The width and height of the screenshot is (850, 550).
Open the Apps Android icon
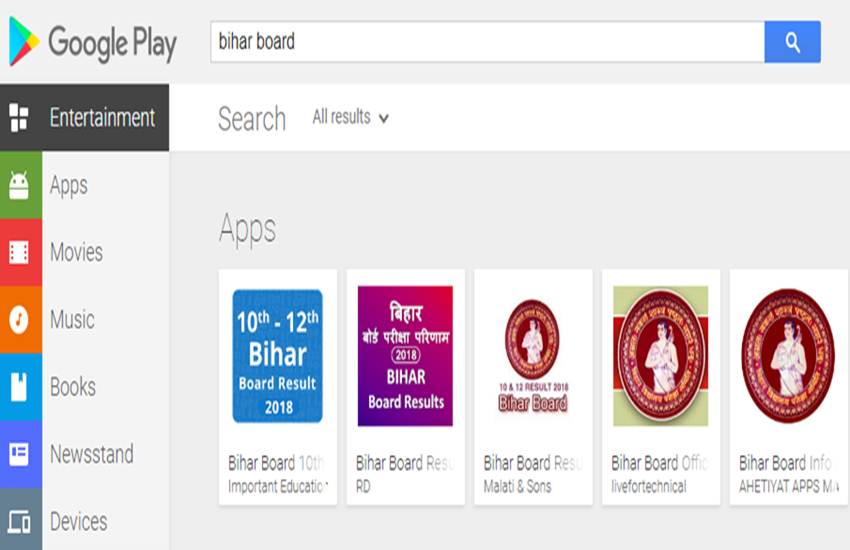(19, 185)
